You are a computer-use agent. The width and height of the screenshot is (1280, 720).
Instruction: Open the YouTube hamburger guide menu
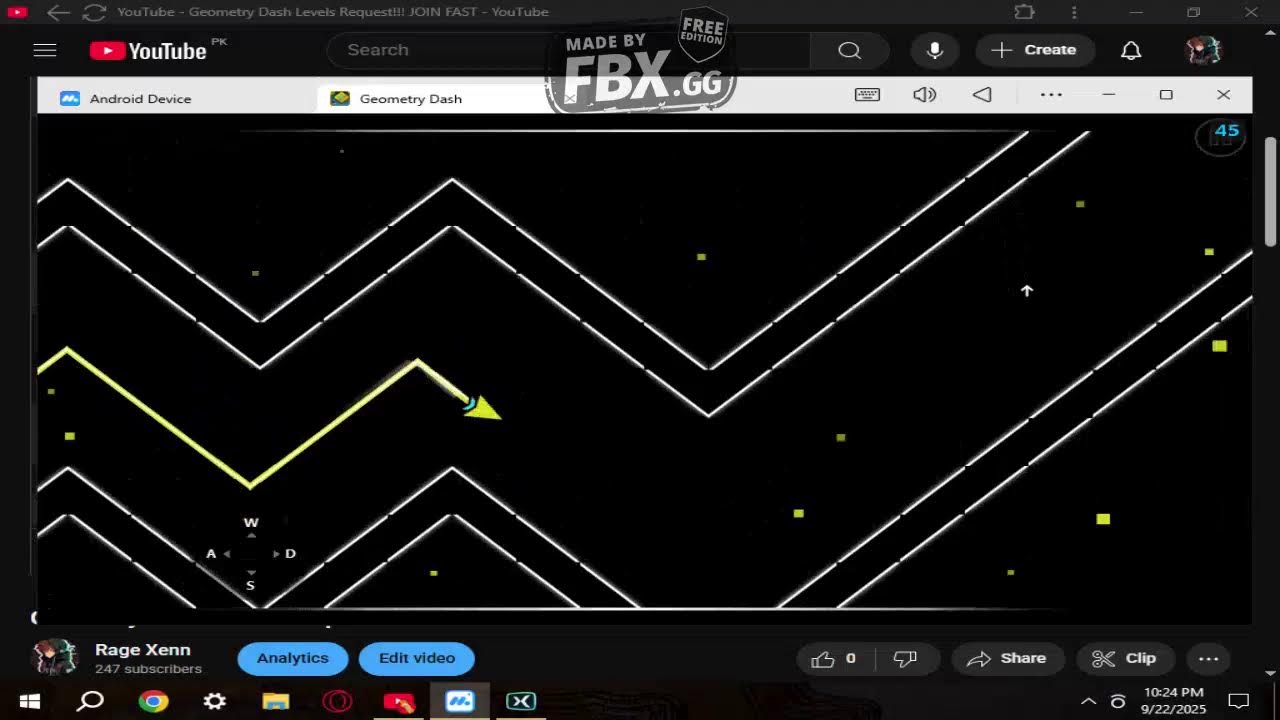[x=45, y=50]
